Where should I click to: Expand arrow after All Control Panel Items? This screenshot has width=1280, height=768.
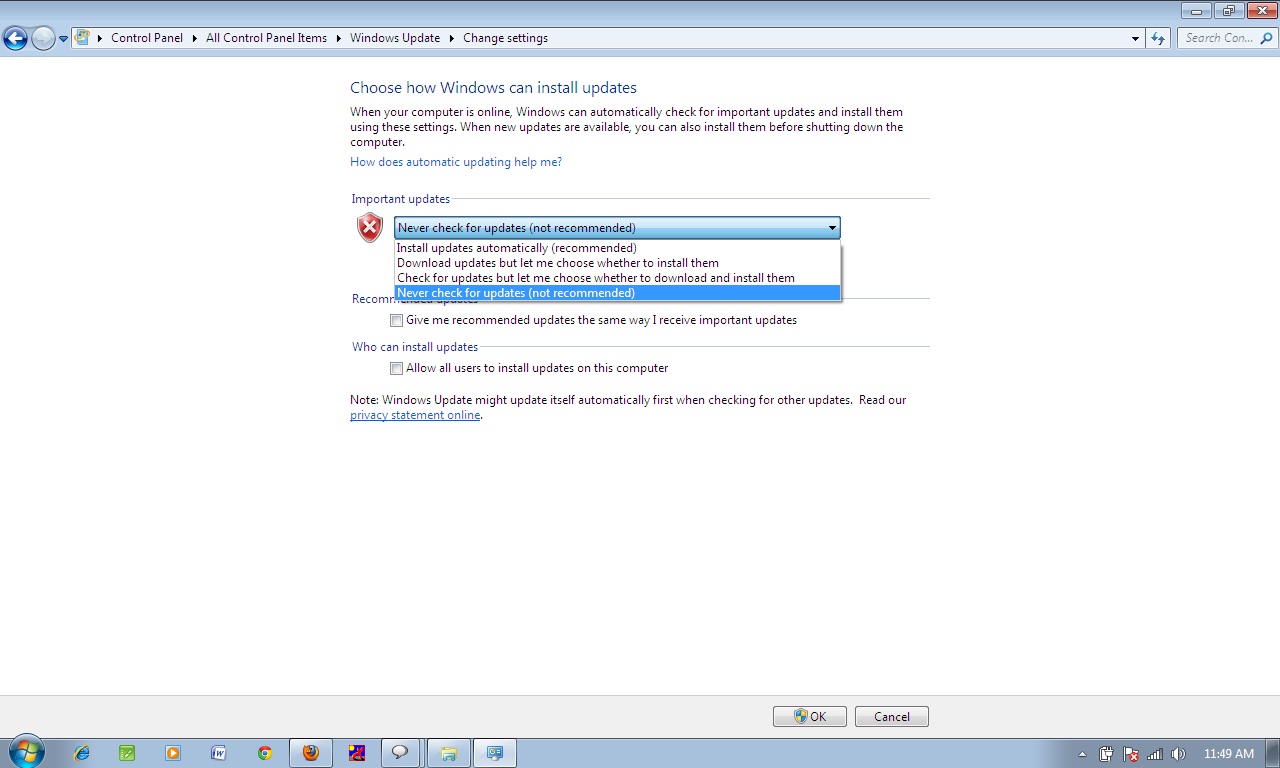point(338,38)
